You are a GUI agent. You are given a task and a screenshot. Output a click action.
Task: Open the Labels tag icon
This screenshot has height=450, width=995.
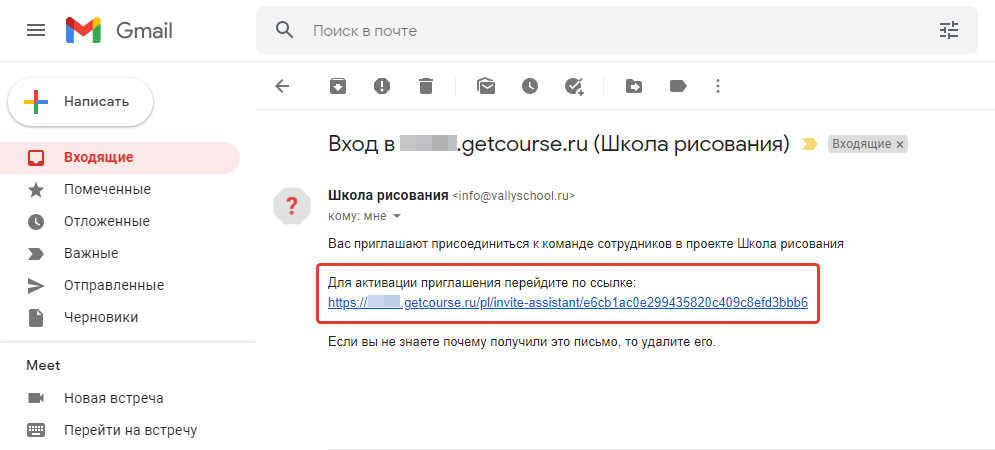tap(678, 86)
